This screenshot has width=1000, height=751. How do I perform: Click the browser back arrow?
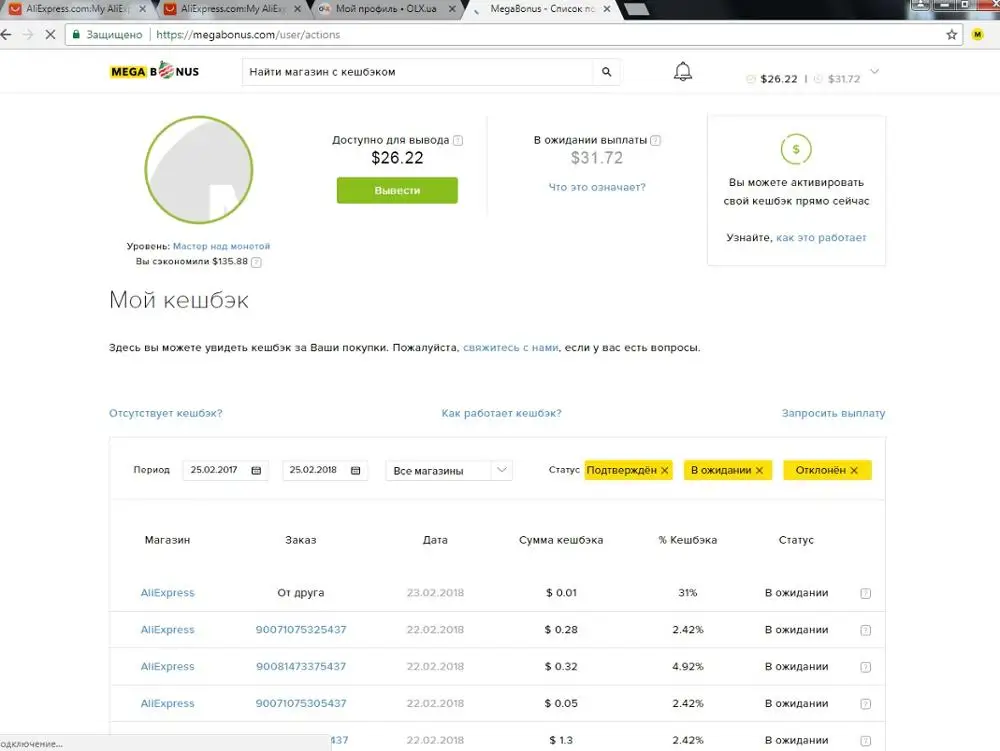6,34
